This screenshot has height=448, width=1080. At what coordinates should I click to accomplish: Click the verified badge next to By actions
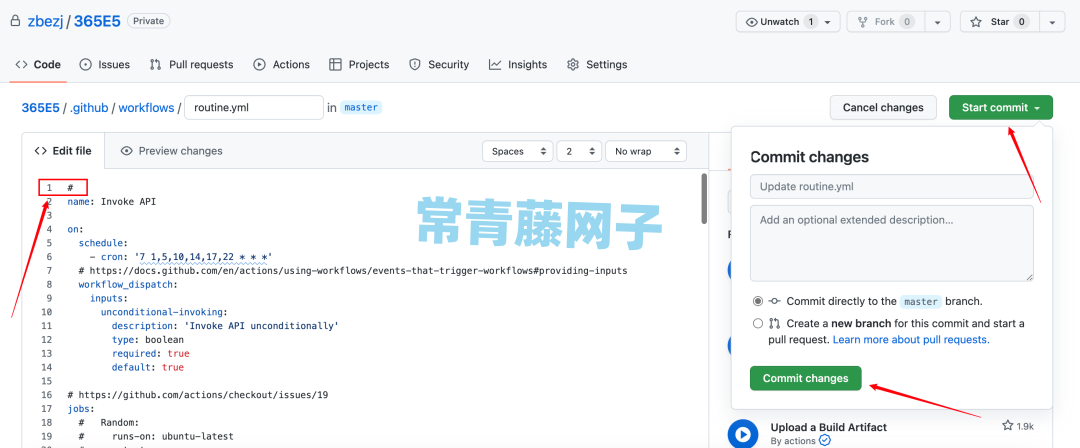tap(824, 440)
